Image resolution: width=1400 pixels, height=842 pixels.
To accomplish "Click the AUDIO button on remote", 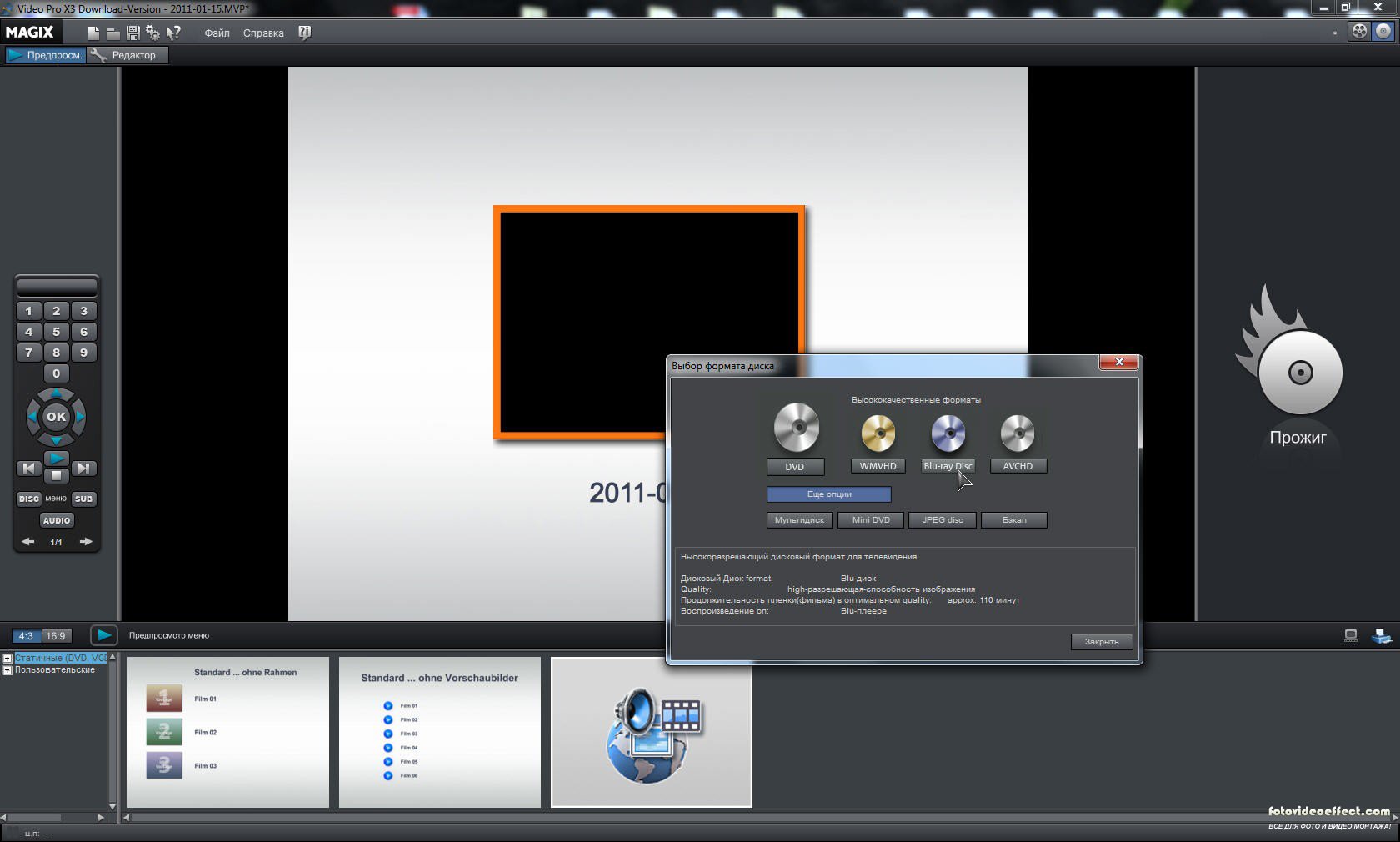I will pyautogui.click(x=57, y=520).
